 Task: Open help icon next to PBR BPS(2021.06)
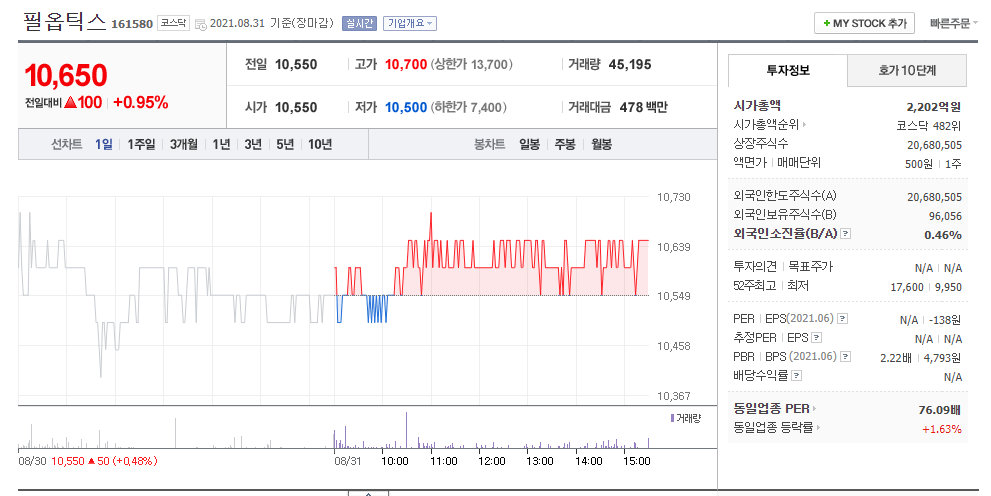(x=846, y=357)
